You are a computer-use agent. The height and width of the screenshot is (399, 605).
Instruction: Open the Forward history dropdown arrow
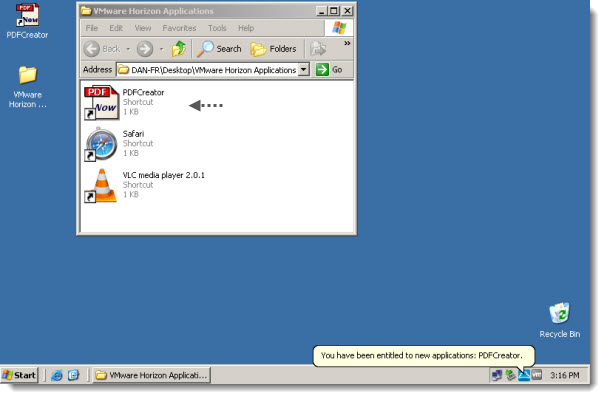162,49
